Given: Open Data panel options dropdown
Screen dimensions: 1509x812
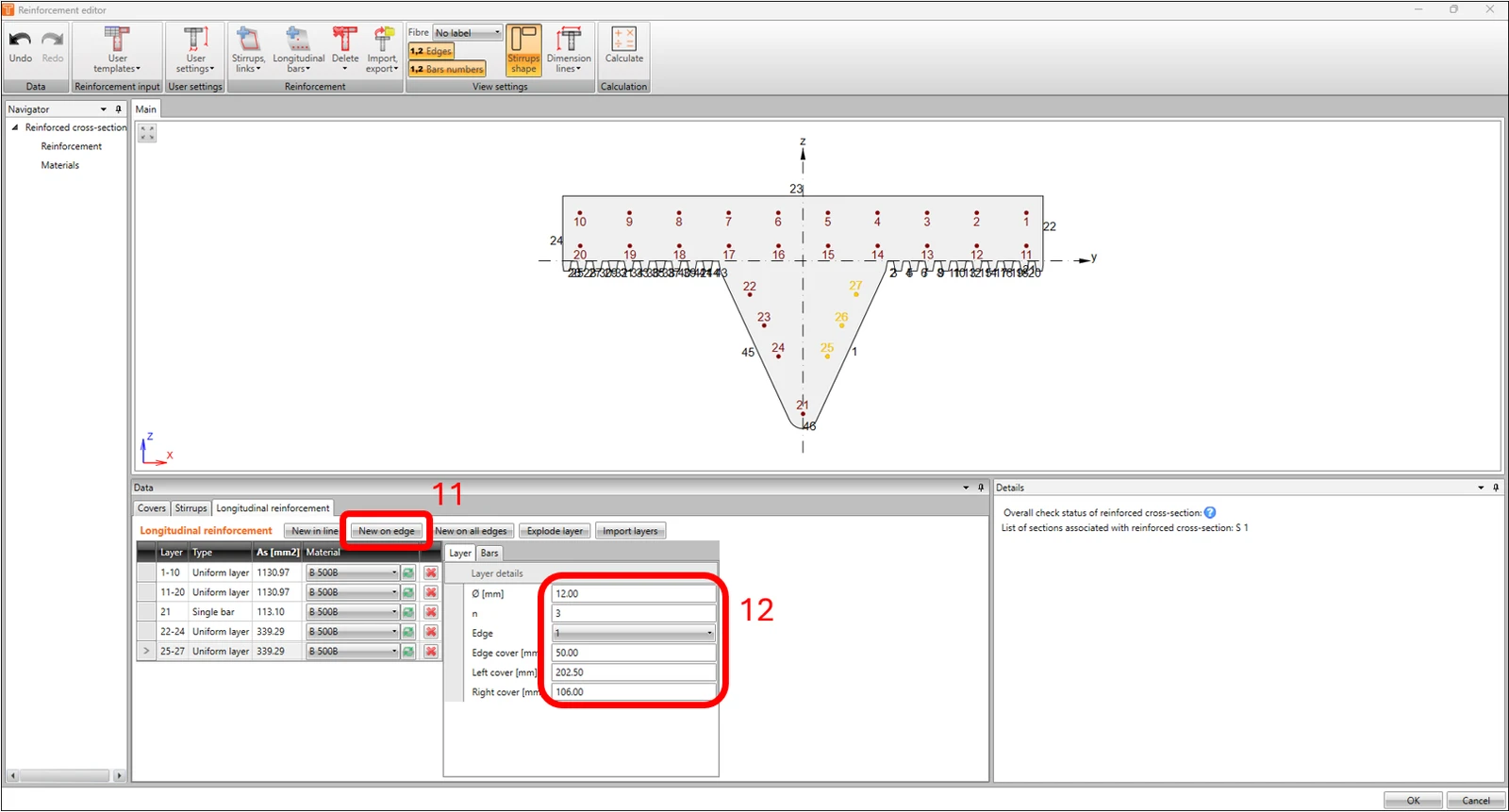Looking at the screenshot, I should (966, 488).
